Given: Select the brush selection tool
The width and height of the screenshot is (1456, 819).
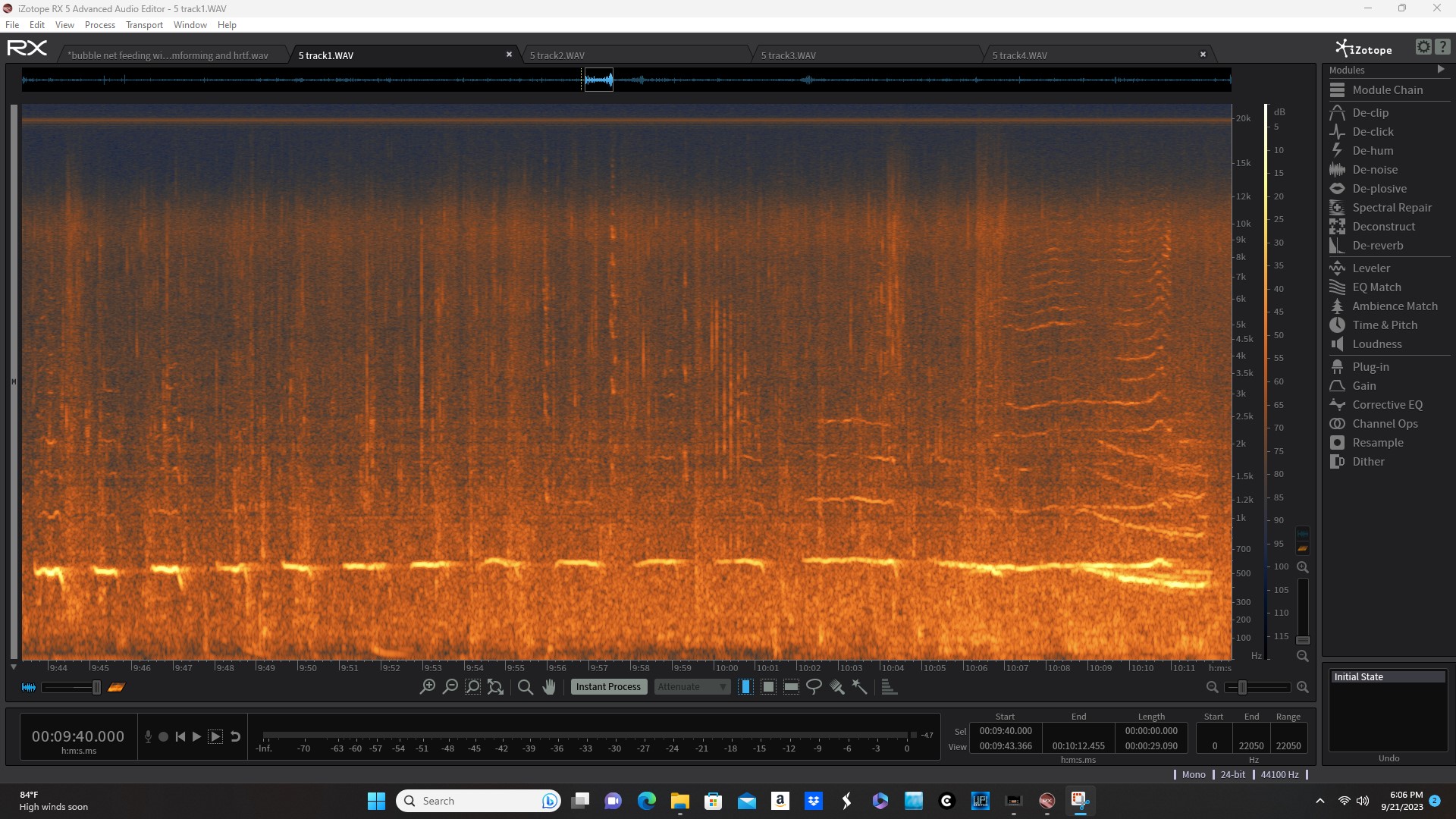Looking at the screenshot, I should [836, 687].
